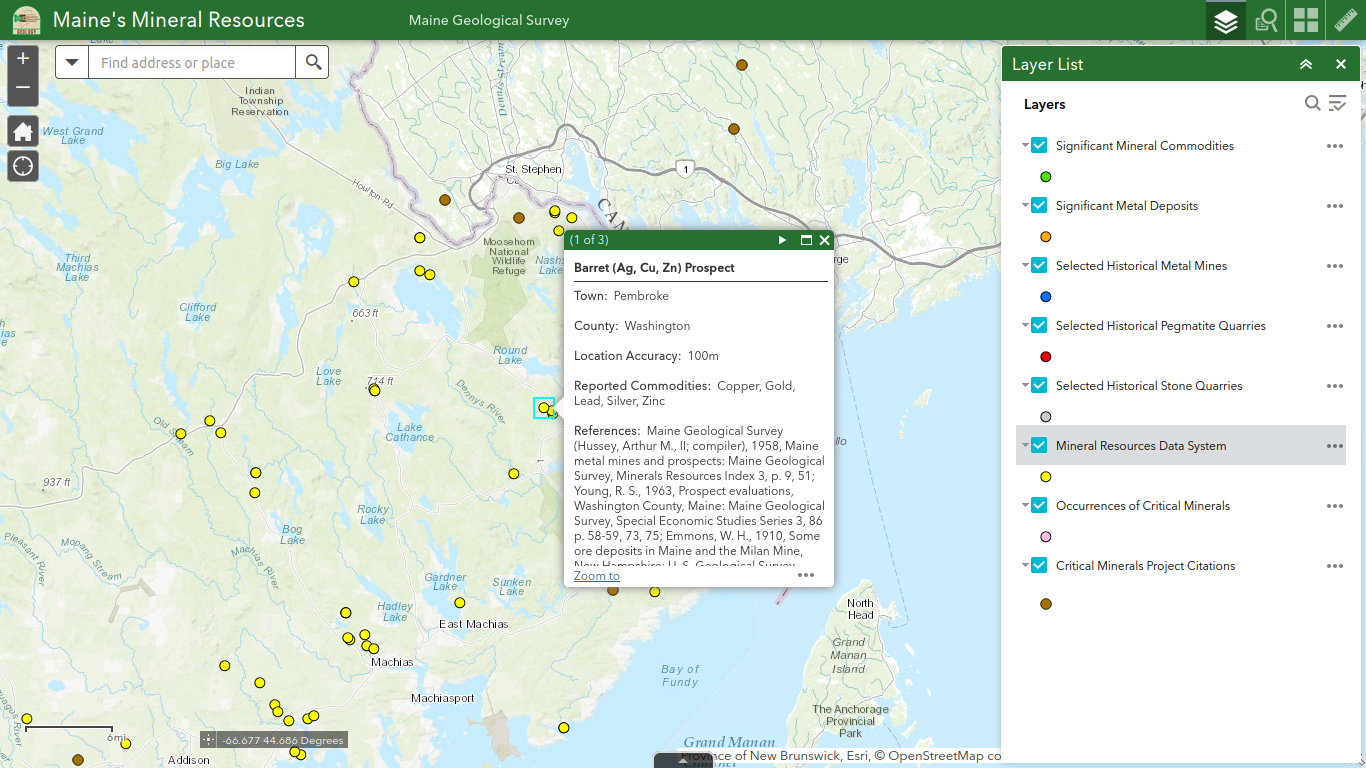Image resolution: width=1366 pixels, height=768 pixels.
Task: Collapse Critical Minerals Project Citations legend
Action: pyautogui.click(x=1025, y=565)
